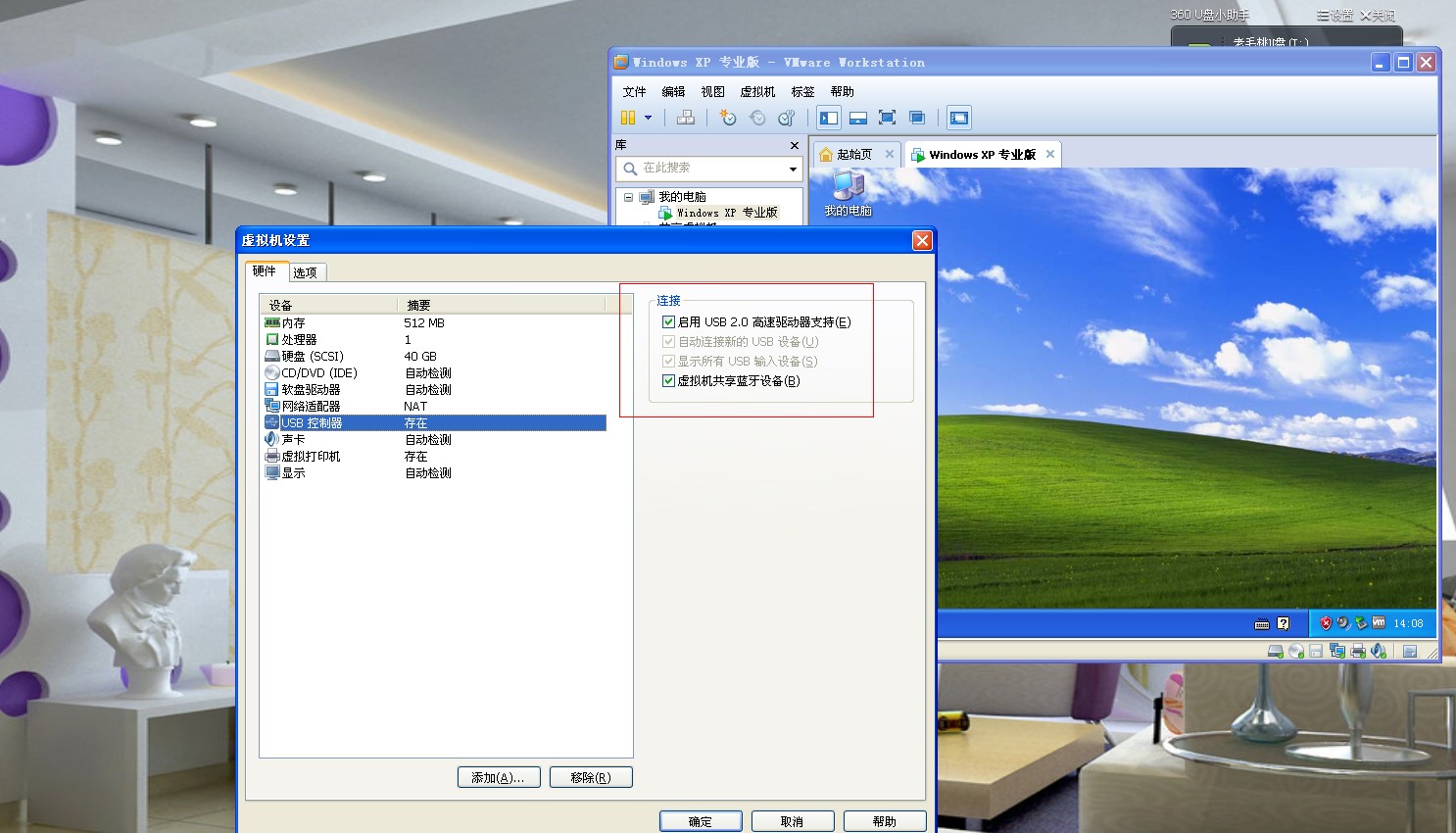Send Ctrl+Alt+Del using the toolbar keys icon
This screenshot has width=1456, height=833.
coord(686,118)
